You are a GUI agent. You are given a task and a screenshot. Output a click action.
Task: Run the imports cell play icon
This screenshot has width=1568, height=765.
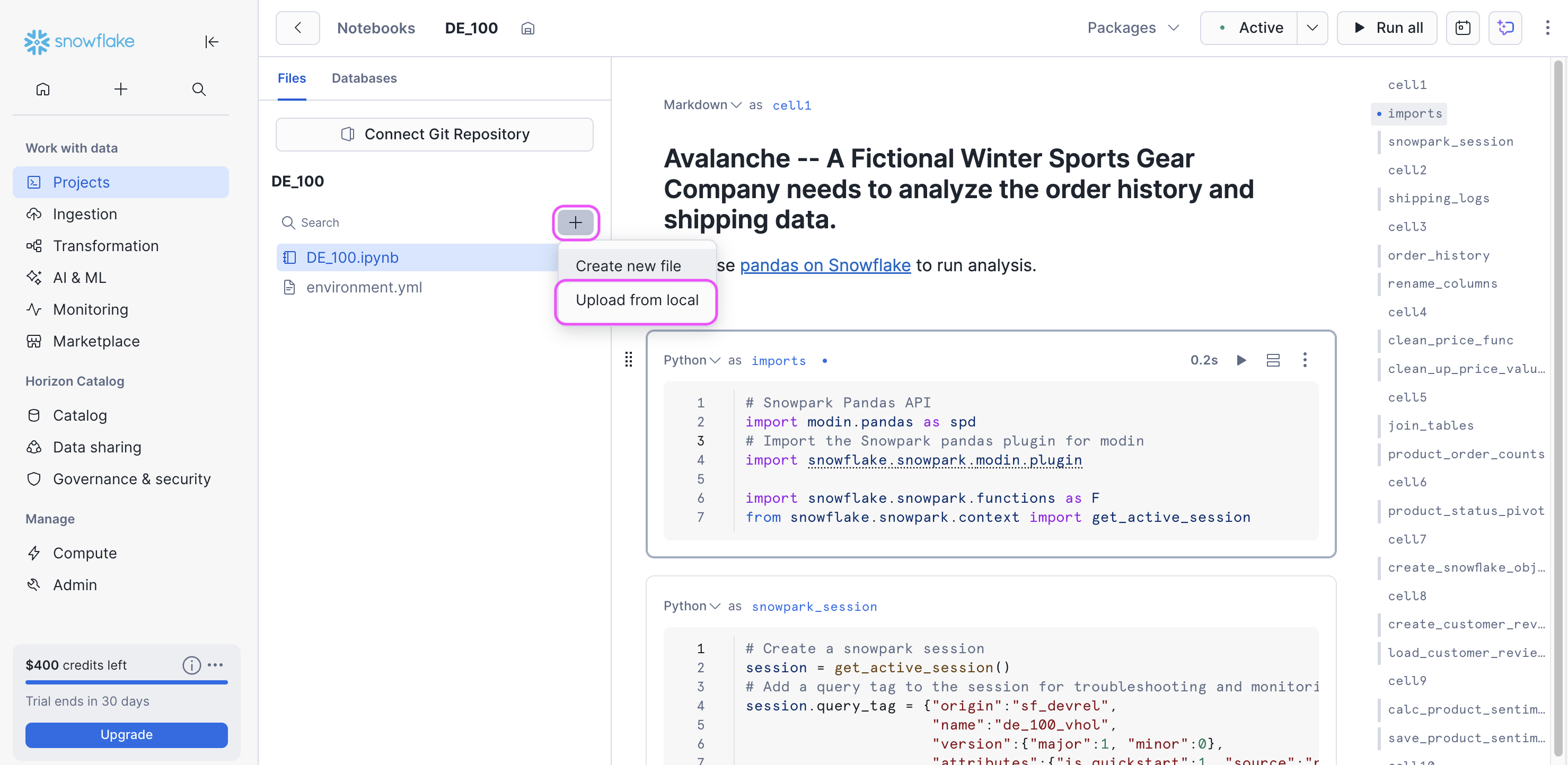coord(1241,360)
